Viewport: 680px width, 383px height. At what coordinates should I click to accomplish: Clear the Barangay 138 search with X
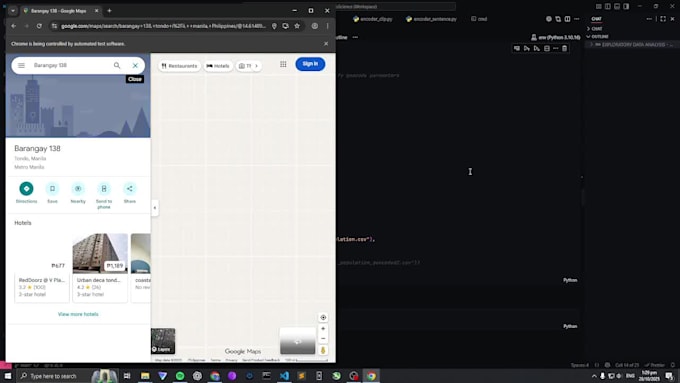[x=135, y=65]
